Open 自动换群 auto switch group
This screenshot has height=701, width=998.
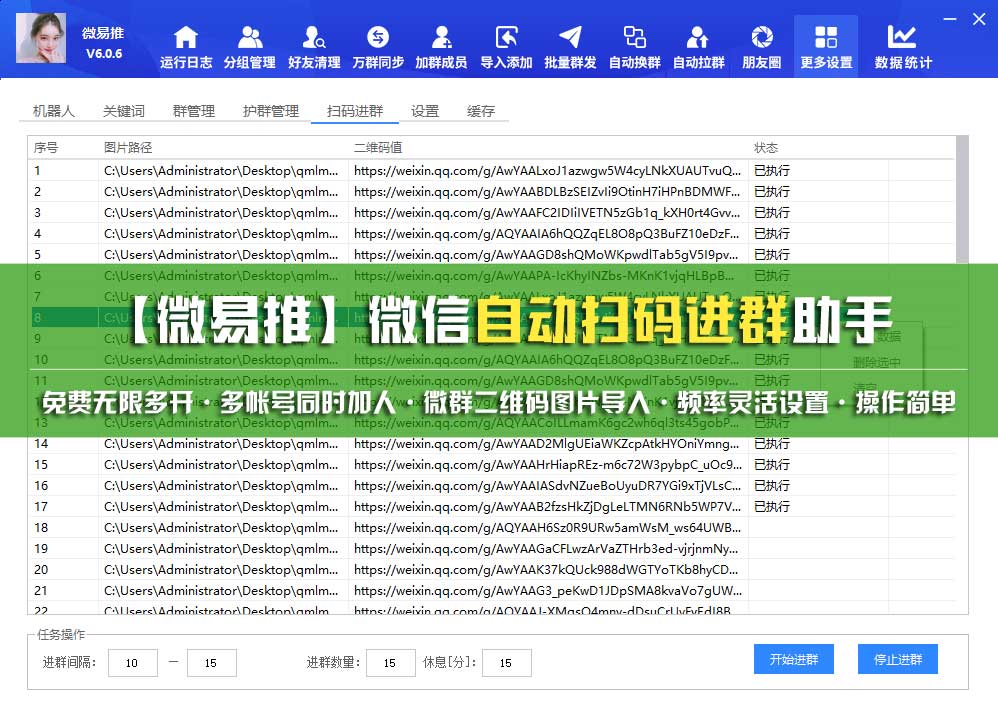click(x=634, y=47)
